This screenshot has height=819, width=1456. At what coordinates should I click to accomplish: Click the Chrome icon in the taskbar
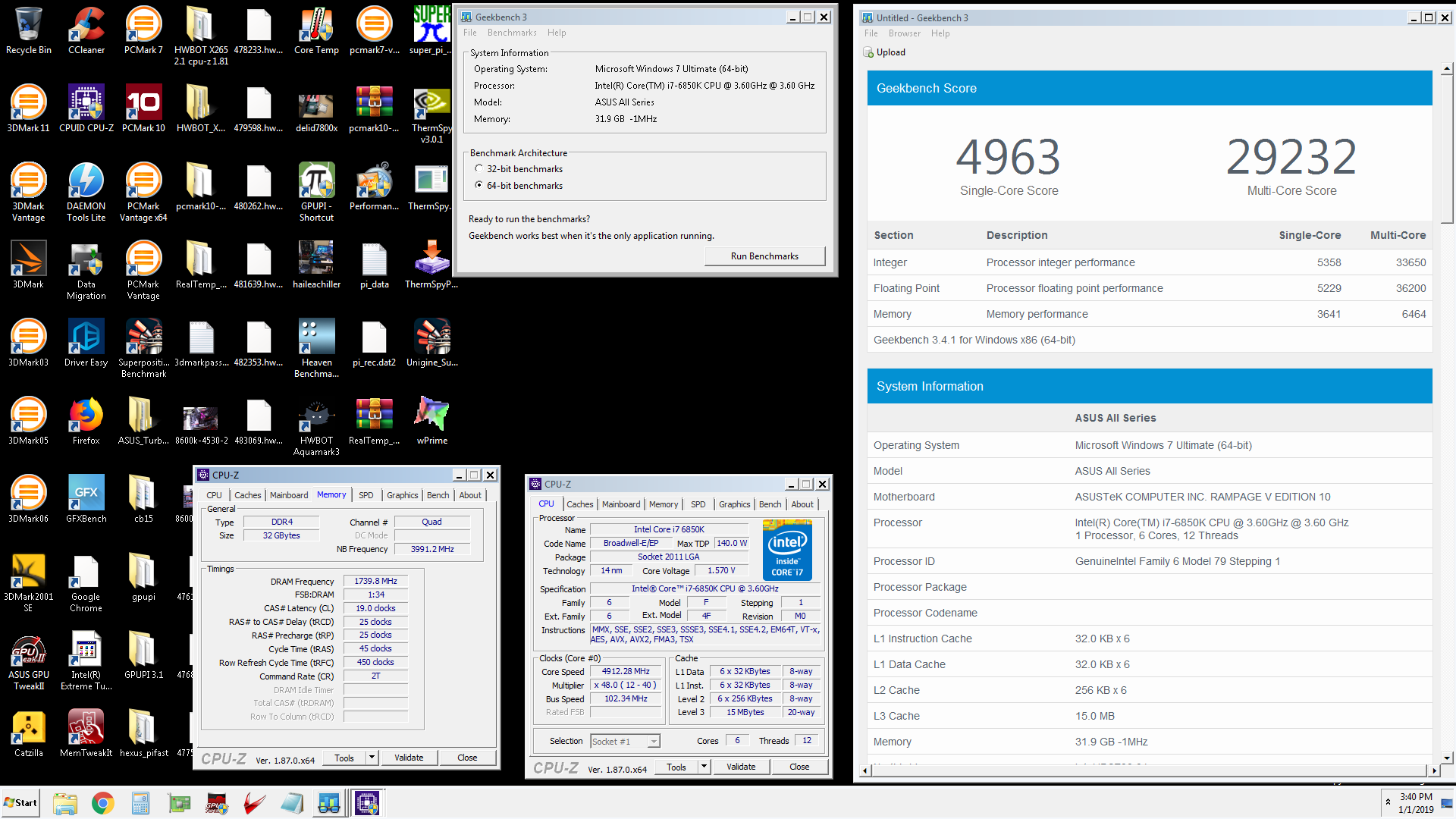click(x=103, y=803)
